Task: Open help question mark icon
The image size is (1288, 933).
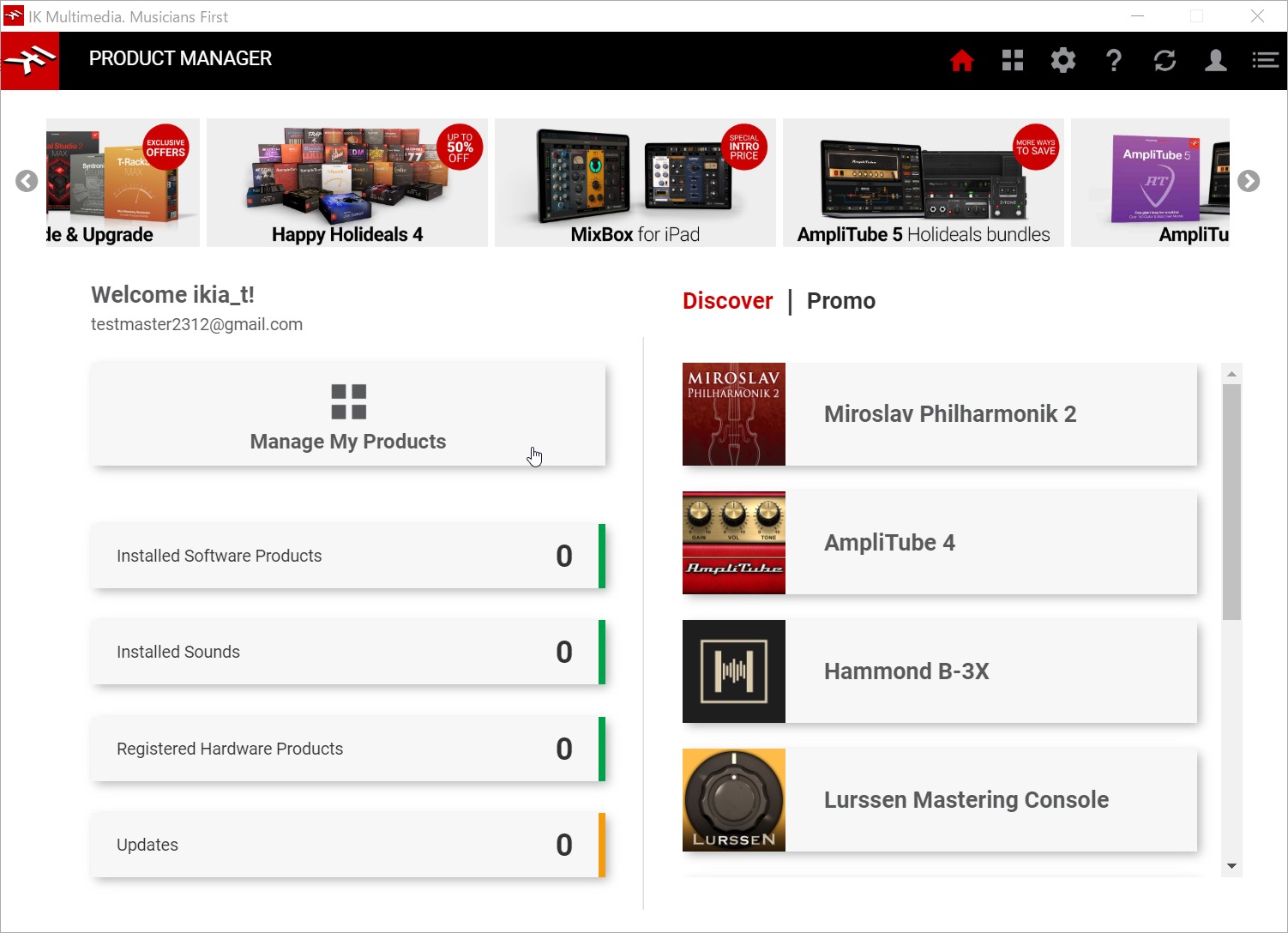Action: tap(1114, 60)
